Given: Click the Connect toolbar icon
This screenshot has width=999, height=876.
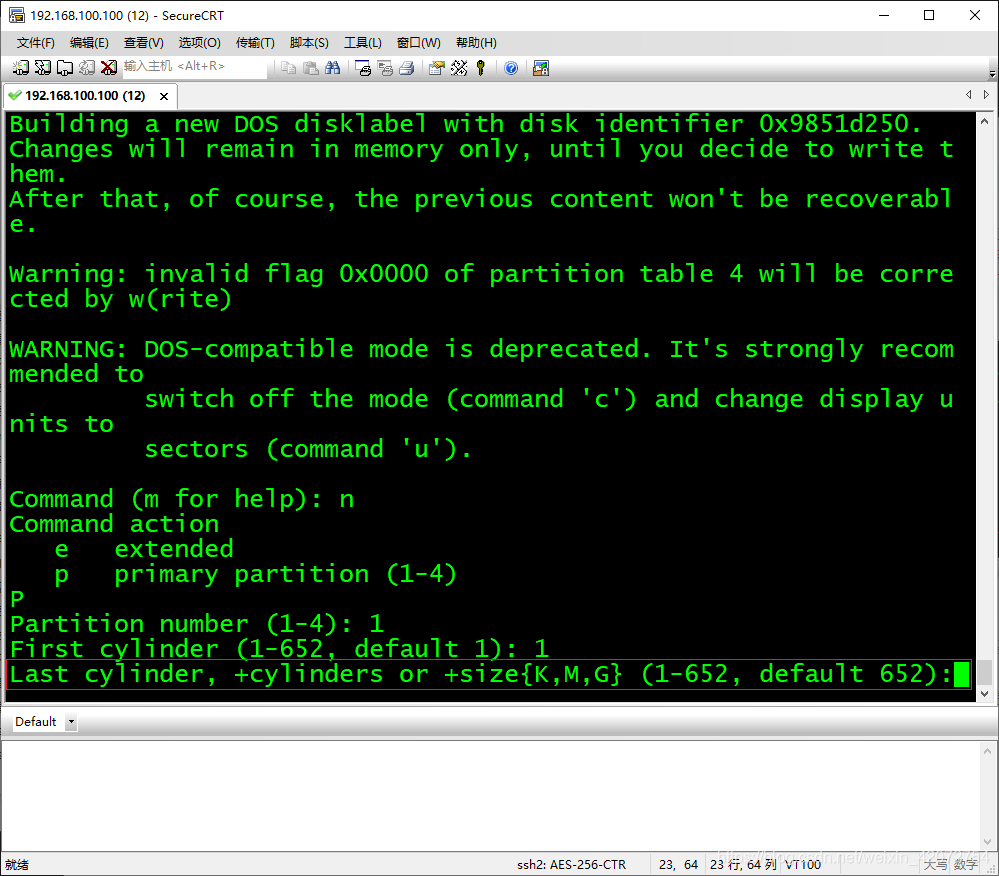Looking at the screenshot, I should tap(20, 68).
